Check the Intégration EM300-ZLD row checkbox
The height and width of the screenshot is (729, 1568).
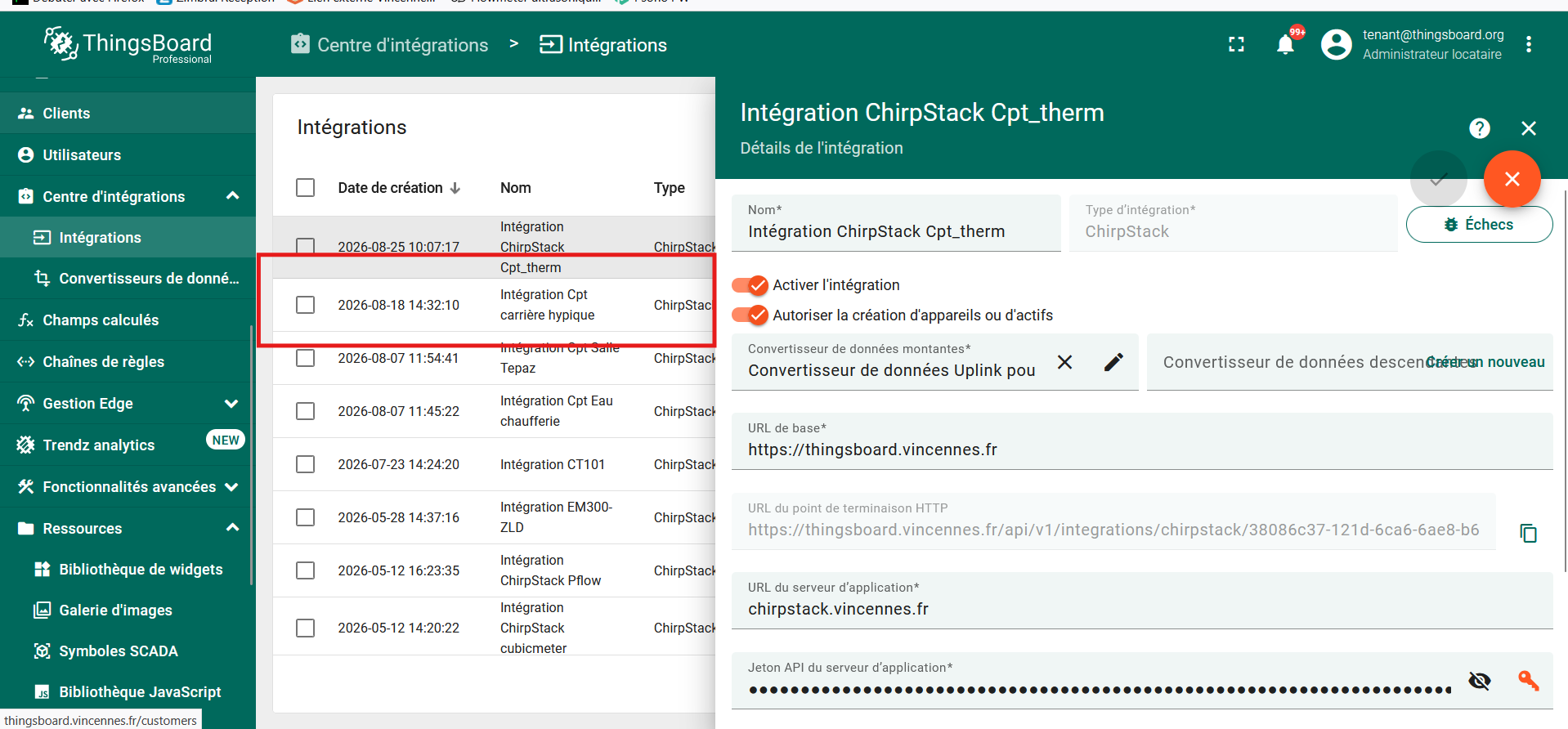pos(305,517)
